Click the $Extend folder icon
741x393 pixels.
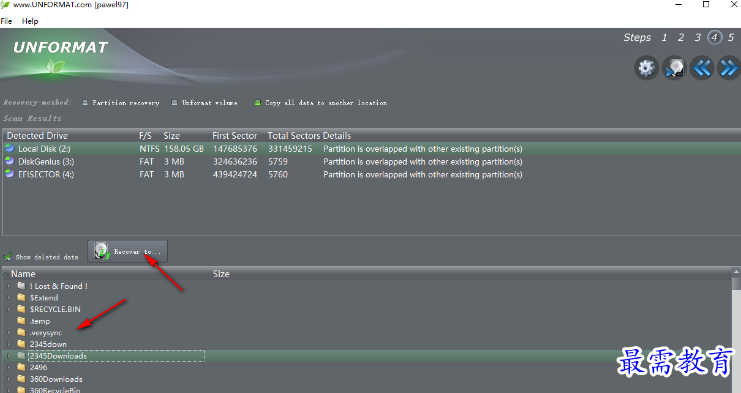coord(21,297)
